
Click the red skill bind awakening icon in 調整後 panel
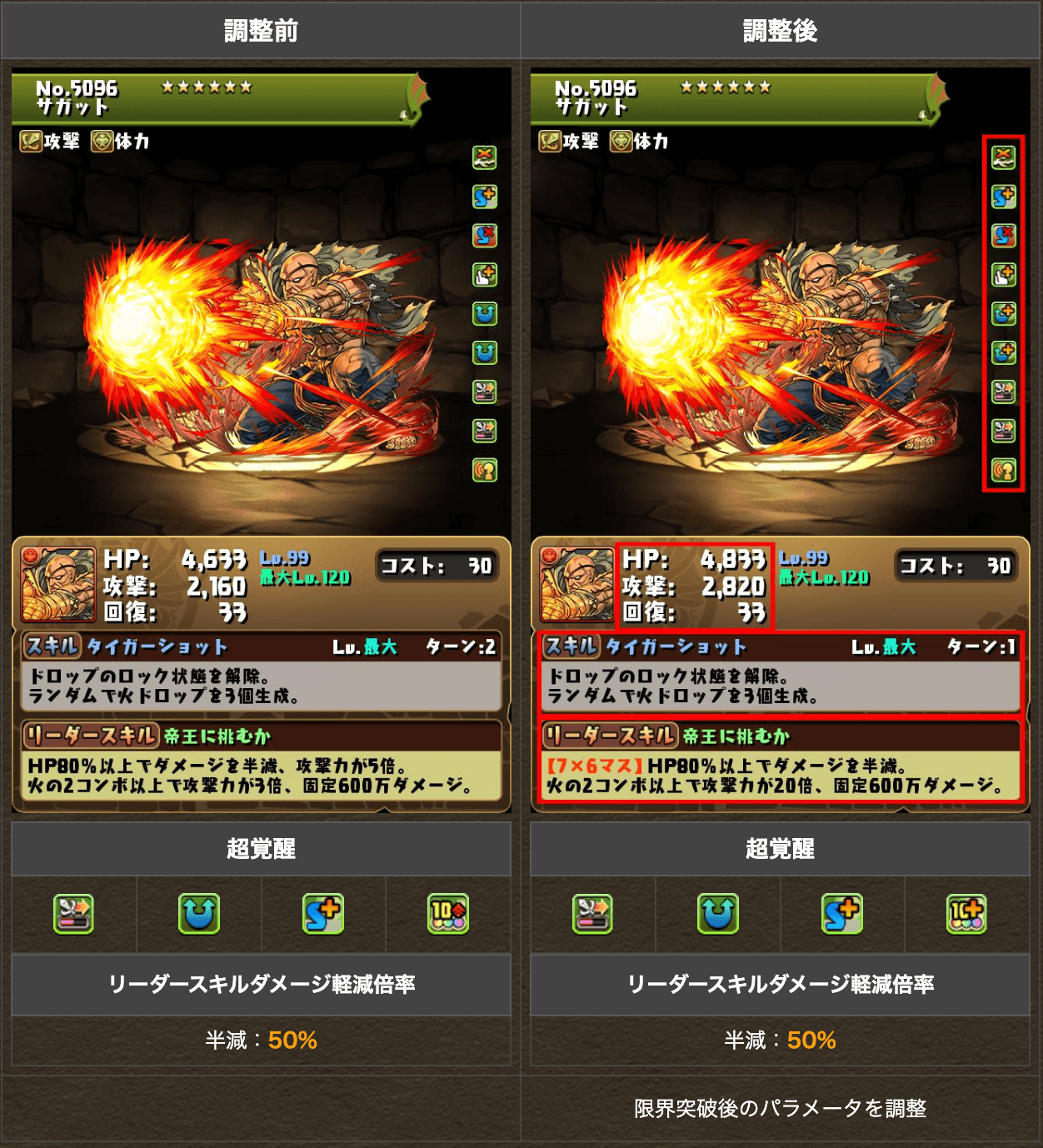pyautogui.click(x=1003, y=235)
